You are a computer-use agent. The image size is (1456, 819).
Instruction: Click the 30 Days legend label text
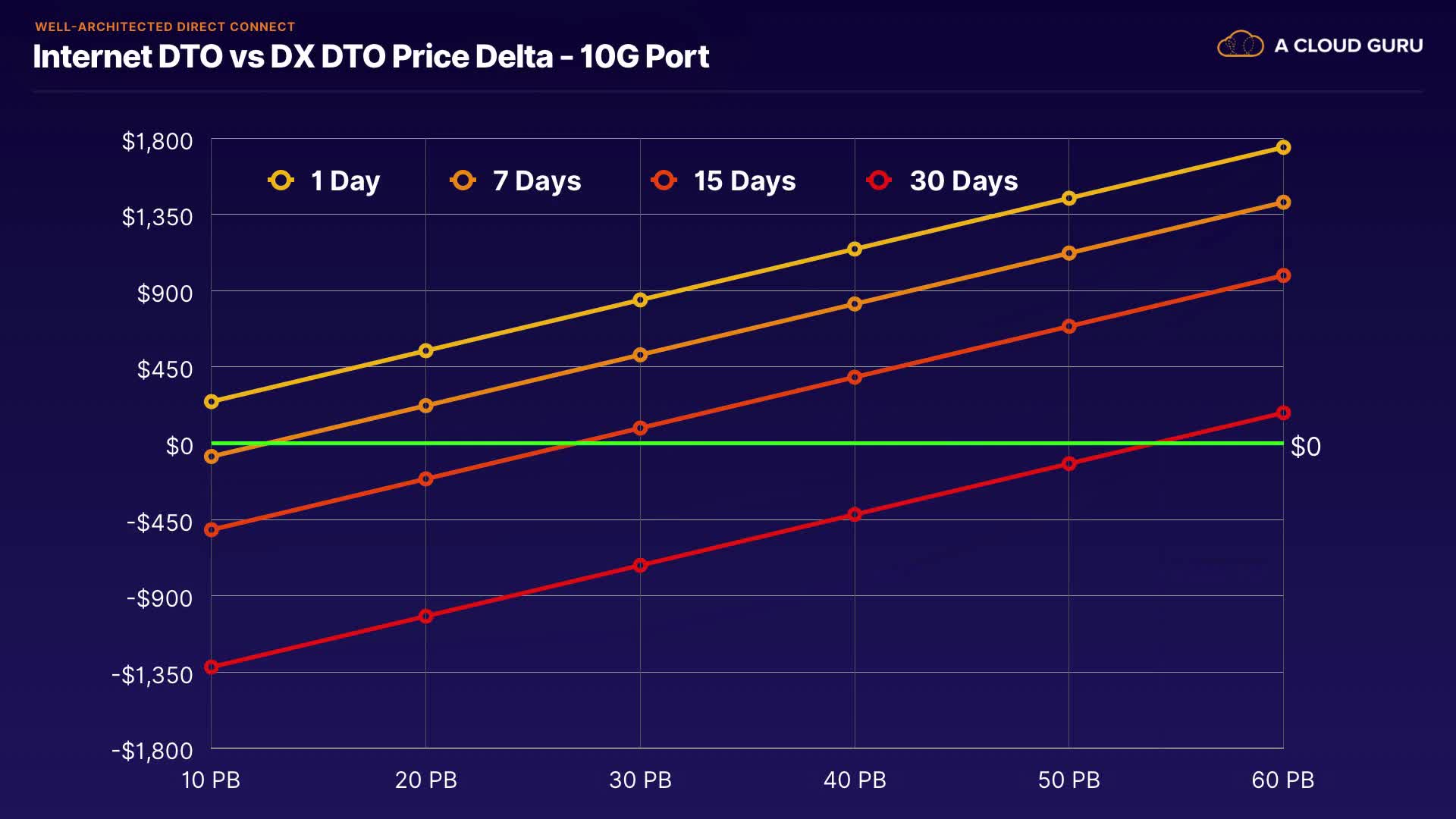pos(963,180)
